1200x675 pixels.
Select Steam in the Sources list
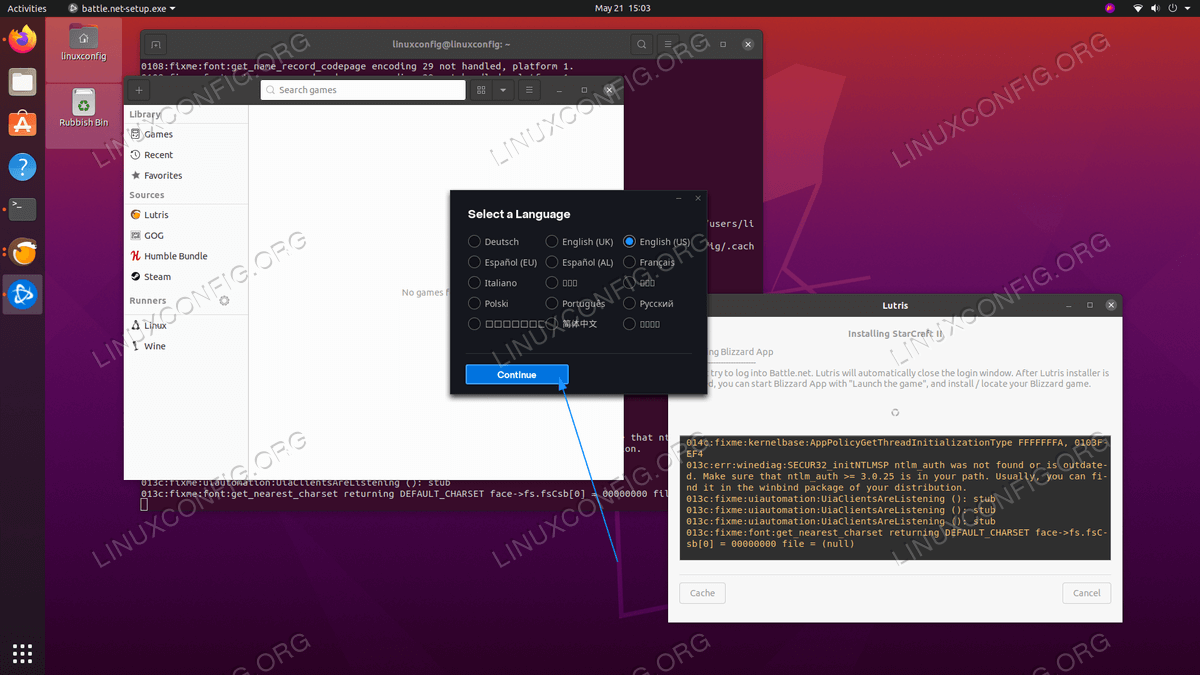click(157, 277)
